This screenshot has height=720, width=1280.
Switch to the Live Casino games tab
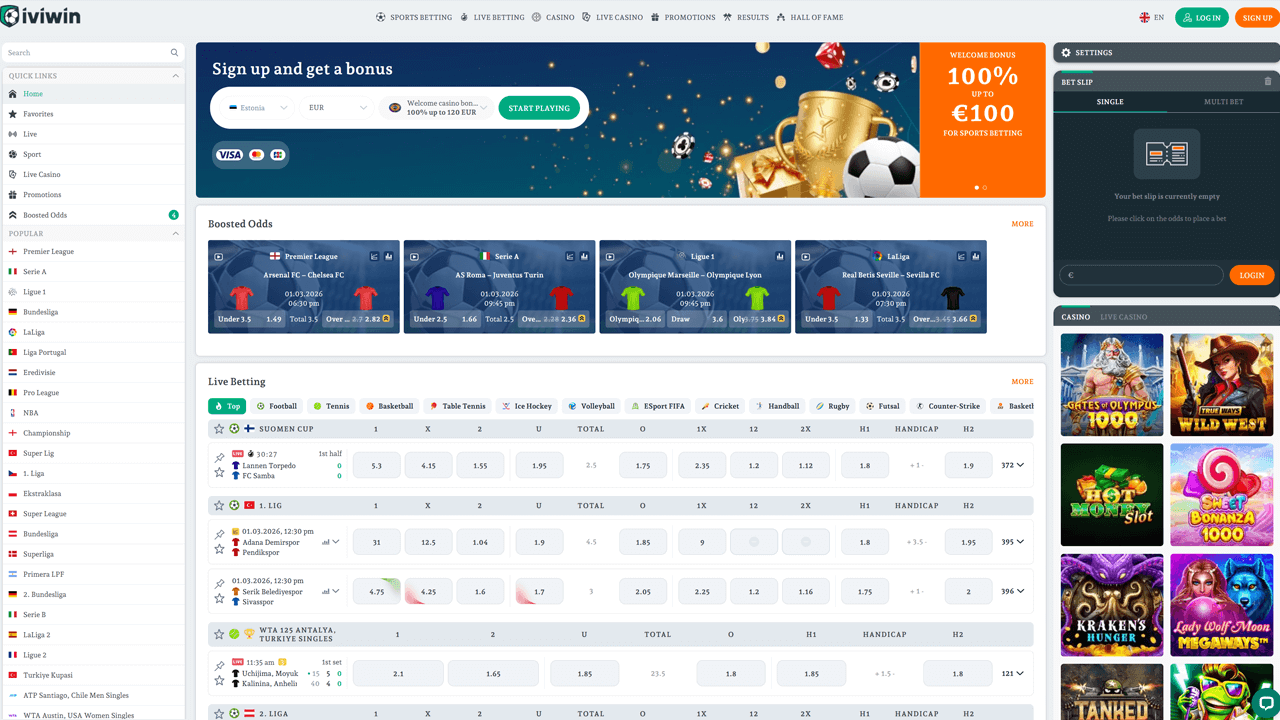pyautogui.click(x=1124, y=317)
